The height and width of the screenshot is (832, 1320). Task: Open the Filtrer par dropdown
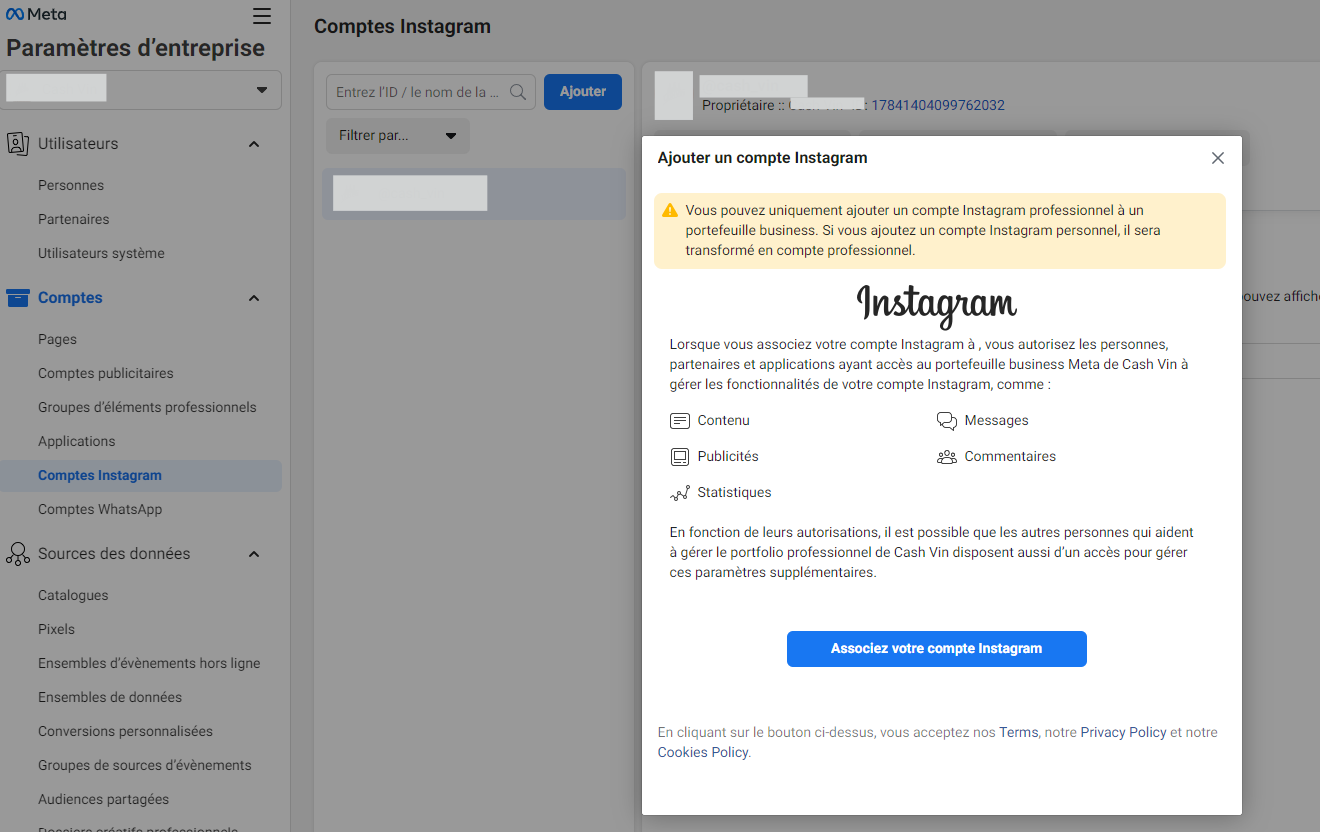(x=398, y=135)
